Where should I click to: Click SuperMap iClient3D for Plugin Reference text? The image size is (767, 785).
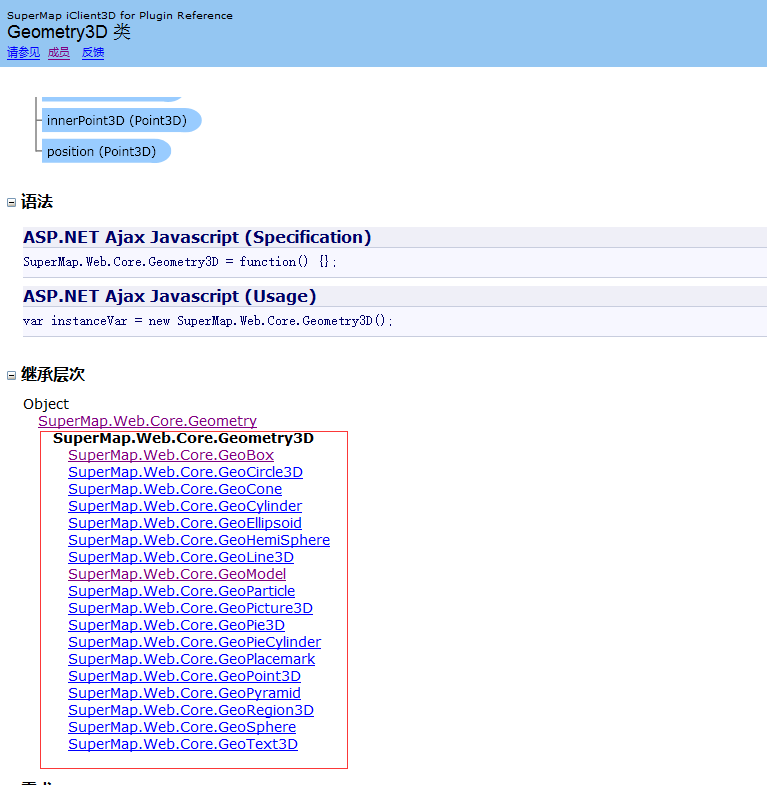point(120,16)
